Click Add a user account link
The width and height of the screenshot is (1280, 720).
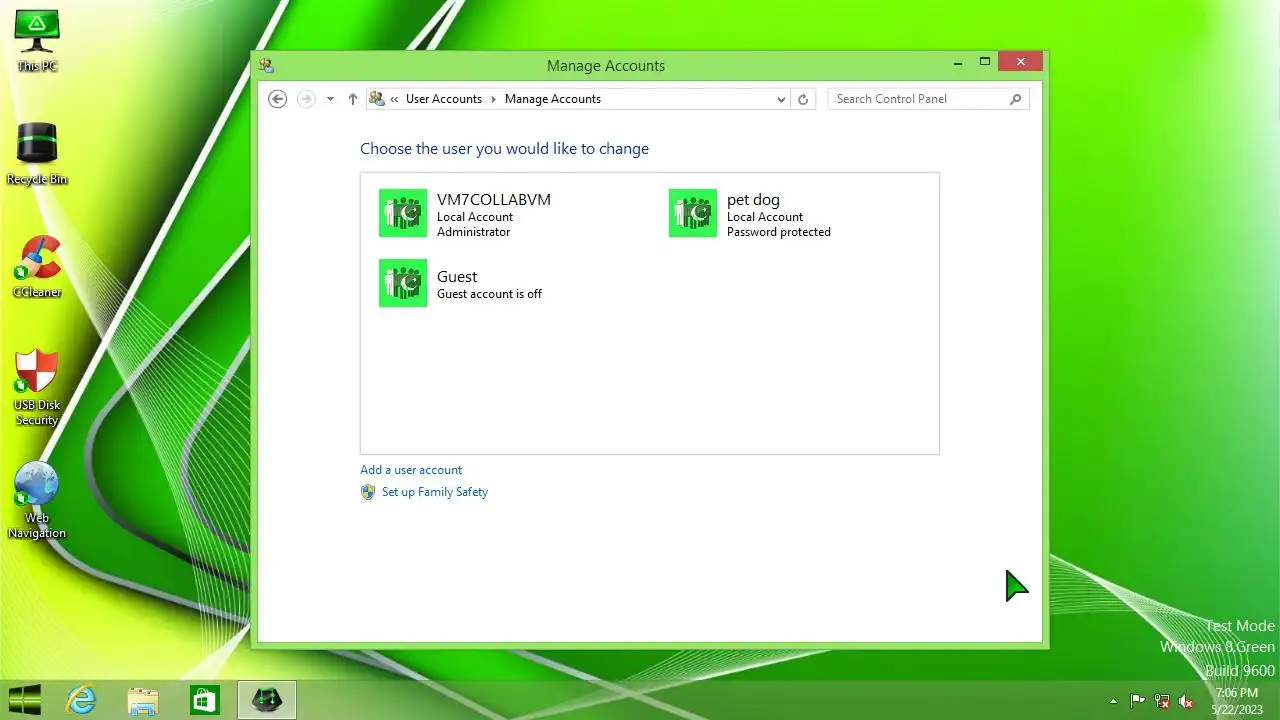click(411, 470)
